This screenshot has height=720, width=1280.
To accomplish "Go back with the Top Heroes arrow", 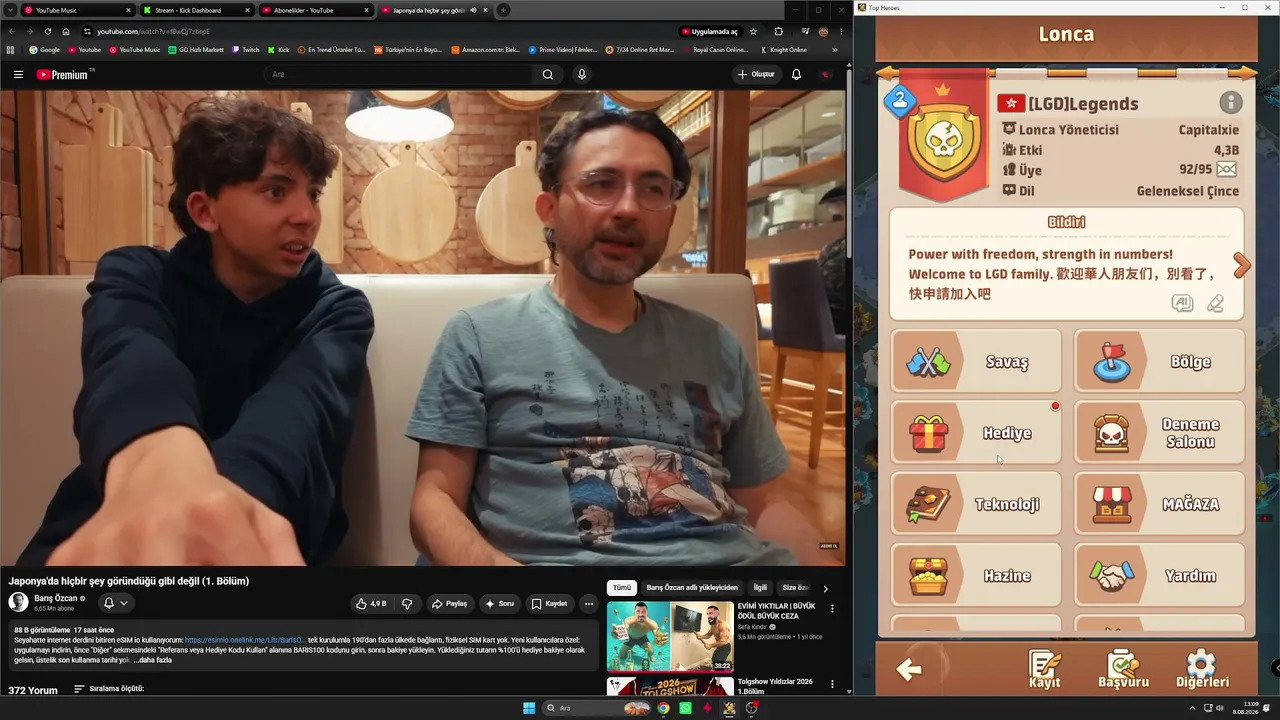I will pyautogui.click(x=909, y=670).
